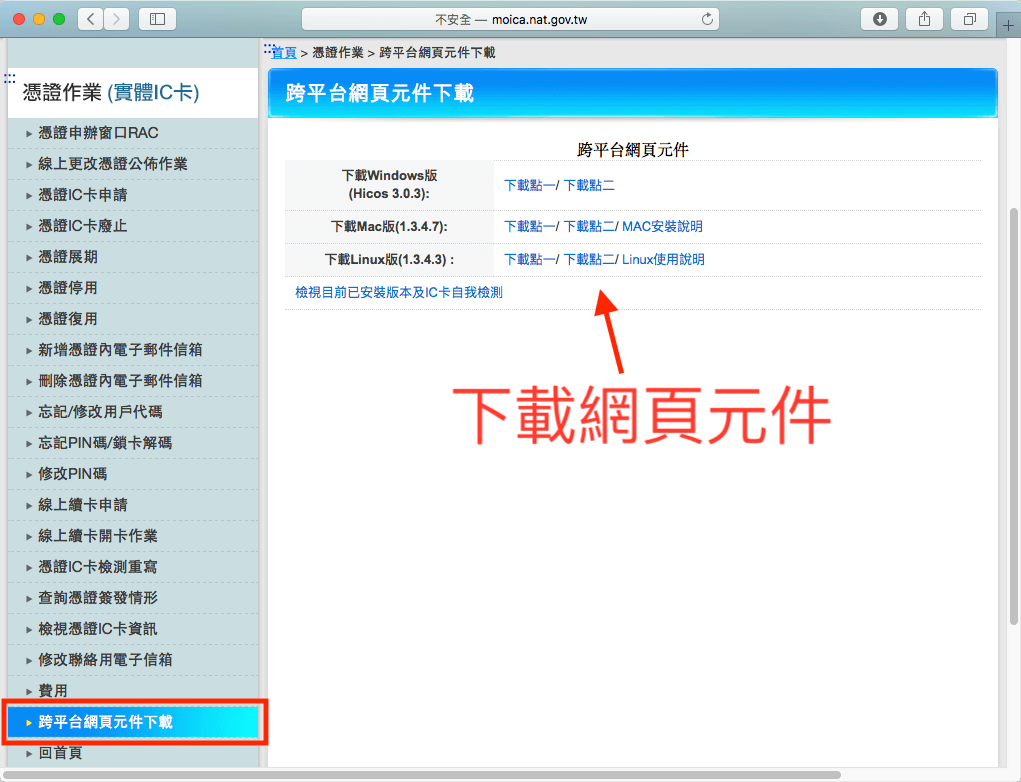Open 憑證IC卡廢止 menu item
The width and height of the screenshot is (1021, 782).
pos(82,226)
